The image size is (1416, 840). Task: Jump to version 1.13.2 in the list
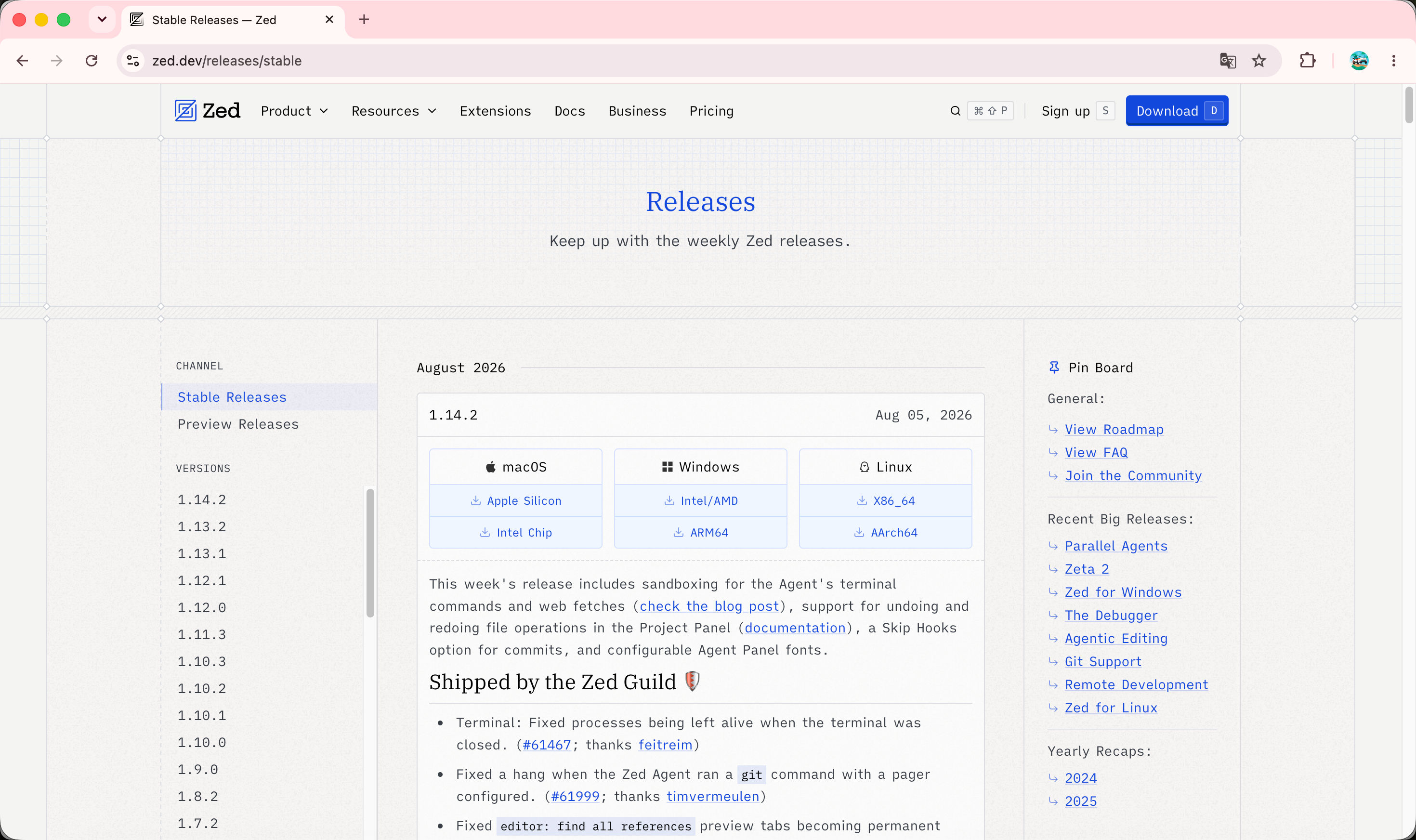(x=201, y=527)
